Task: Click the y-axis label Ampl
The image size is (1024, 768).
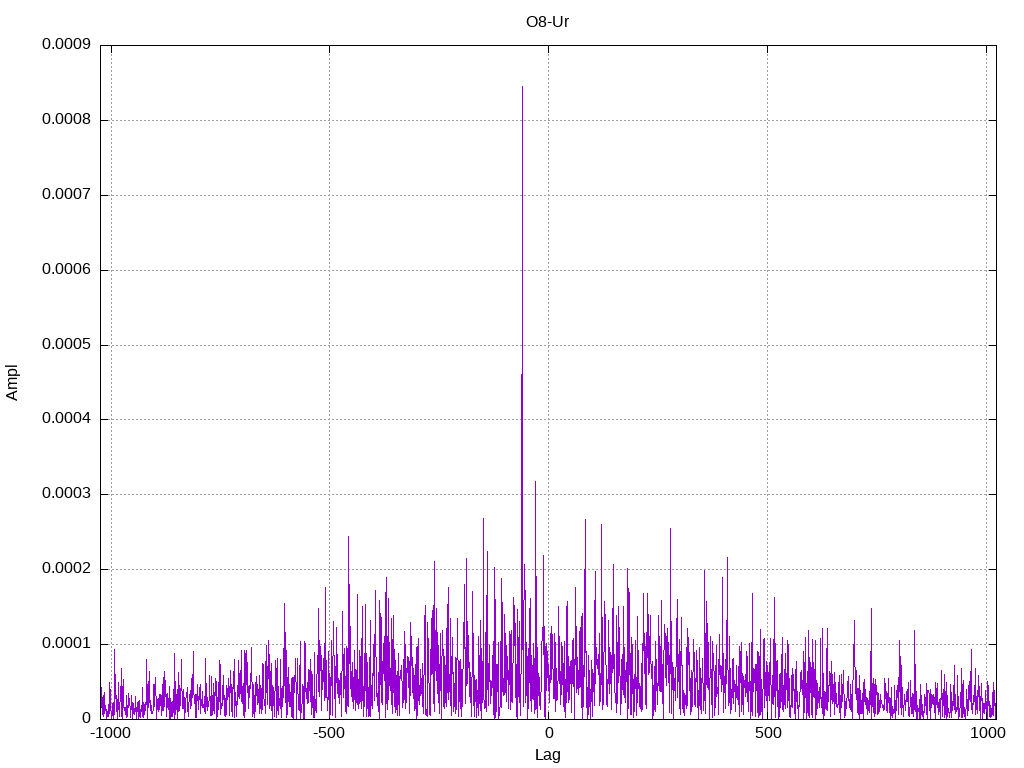Action: pyautogui.click(x=12, y=382)
